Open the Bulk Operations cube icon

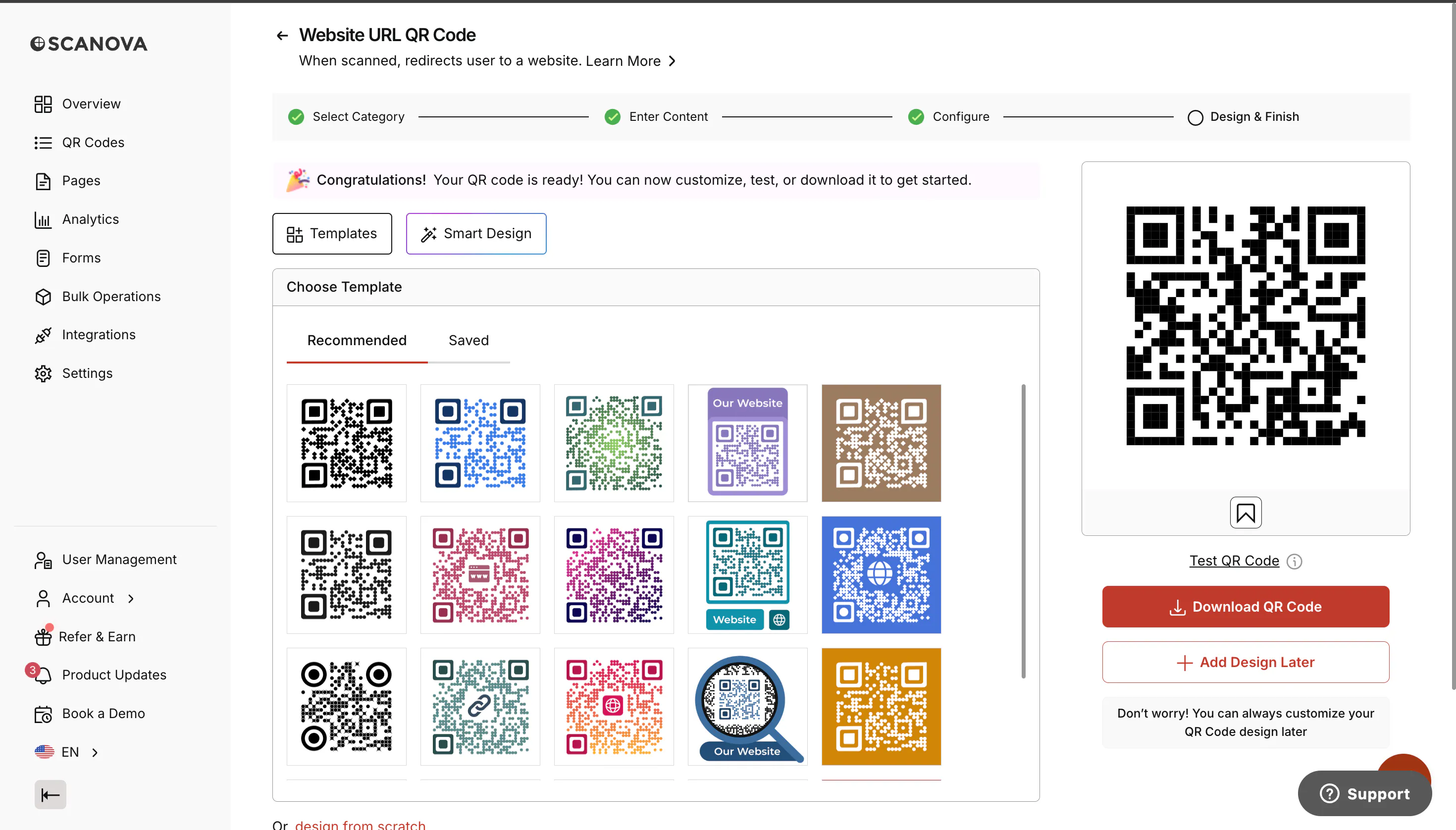[43, 297]
